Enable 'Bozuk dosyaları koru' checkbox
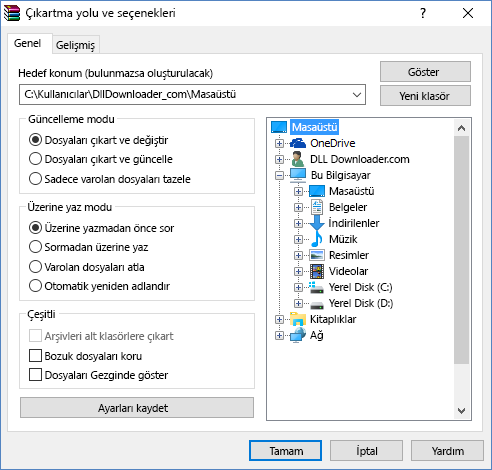The width and height of the screenshot is (492, 470). coord(35,356)
